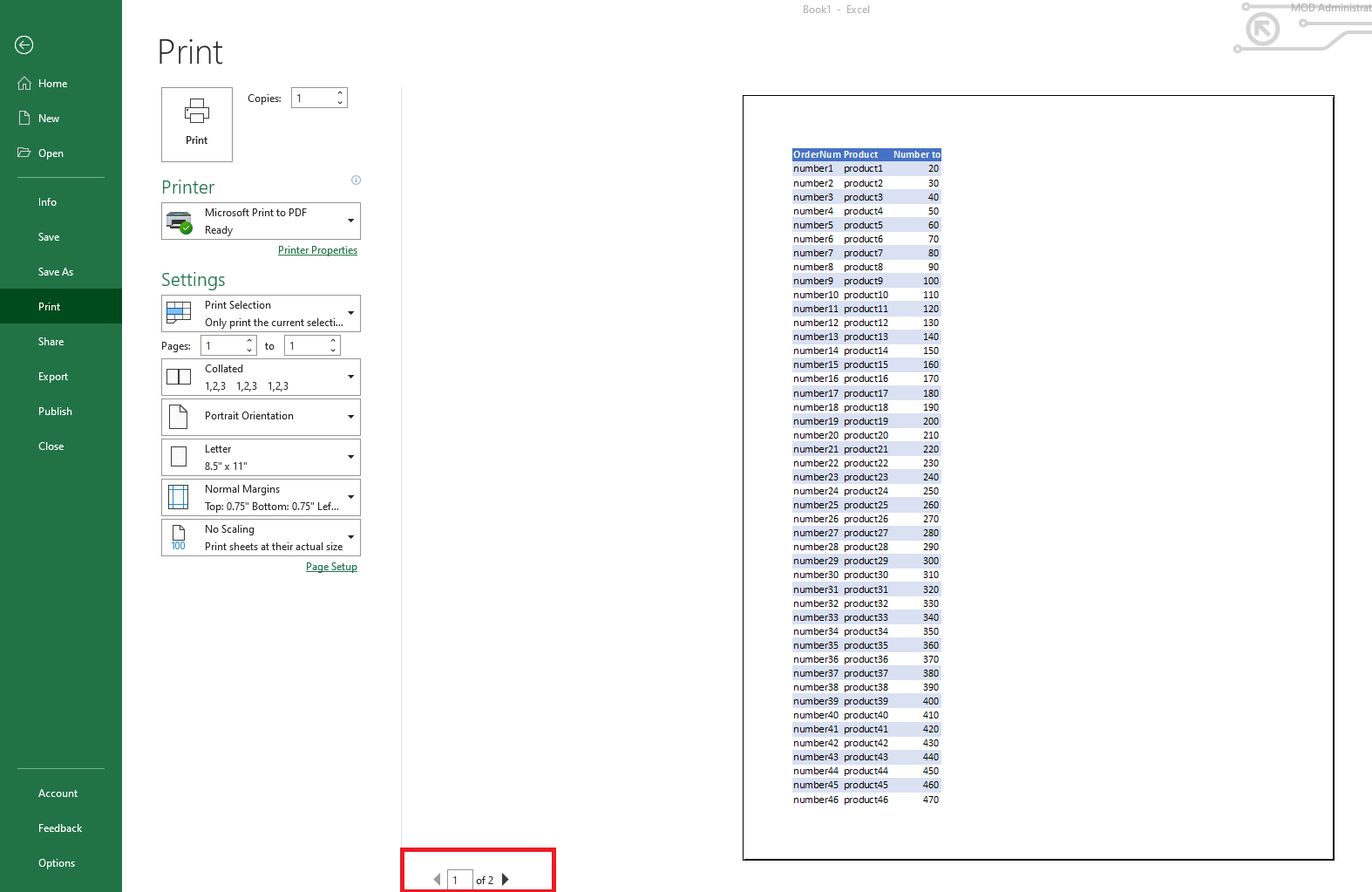
Task: Click the Pages end number field
Action: coord(306,346)
